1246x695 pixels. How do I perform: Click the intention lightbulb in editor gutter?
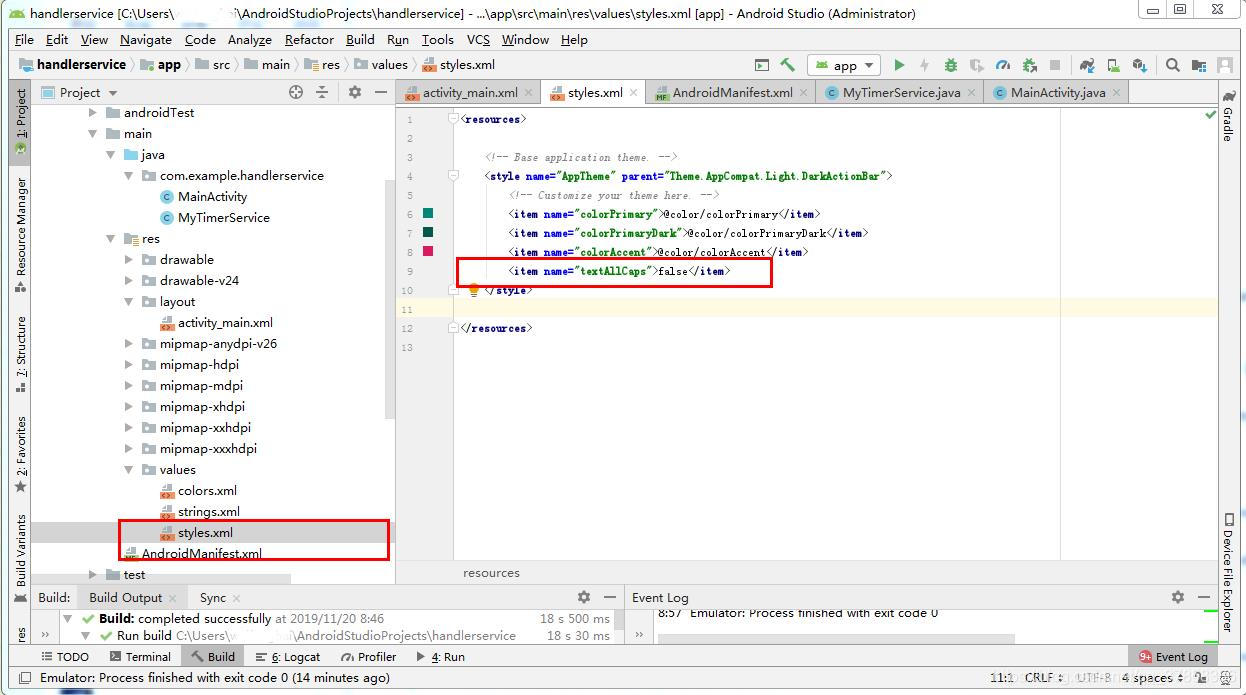[474, 291]
